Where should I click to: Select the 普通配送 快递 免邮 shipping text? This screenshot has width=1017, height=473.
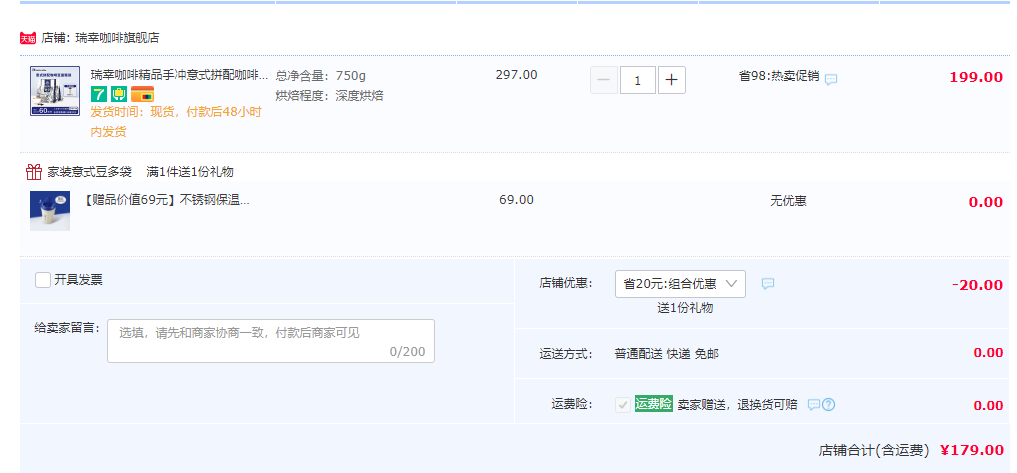point(667,354)
